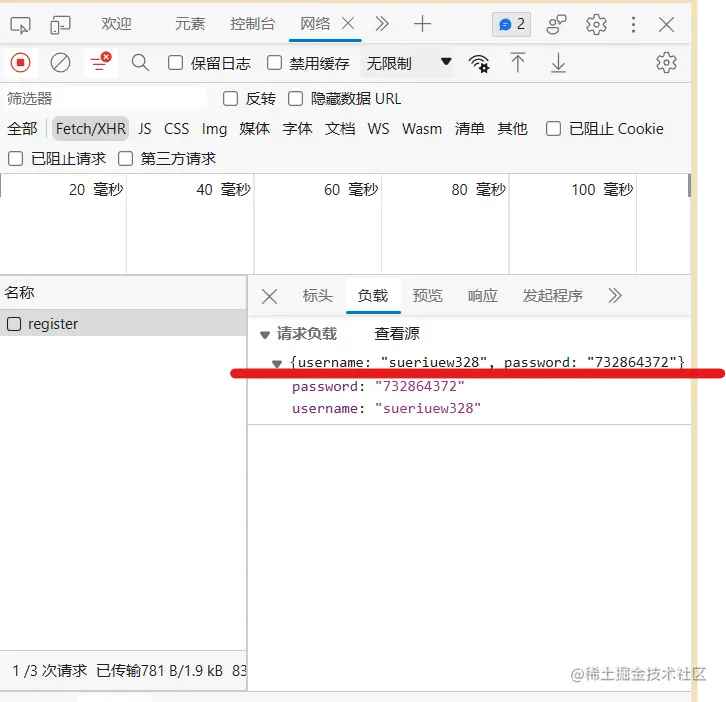Screen dimensions: 726x702
Task: Show more detail tabs double-chevron
Action: [615, 295]
